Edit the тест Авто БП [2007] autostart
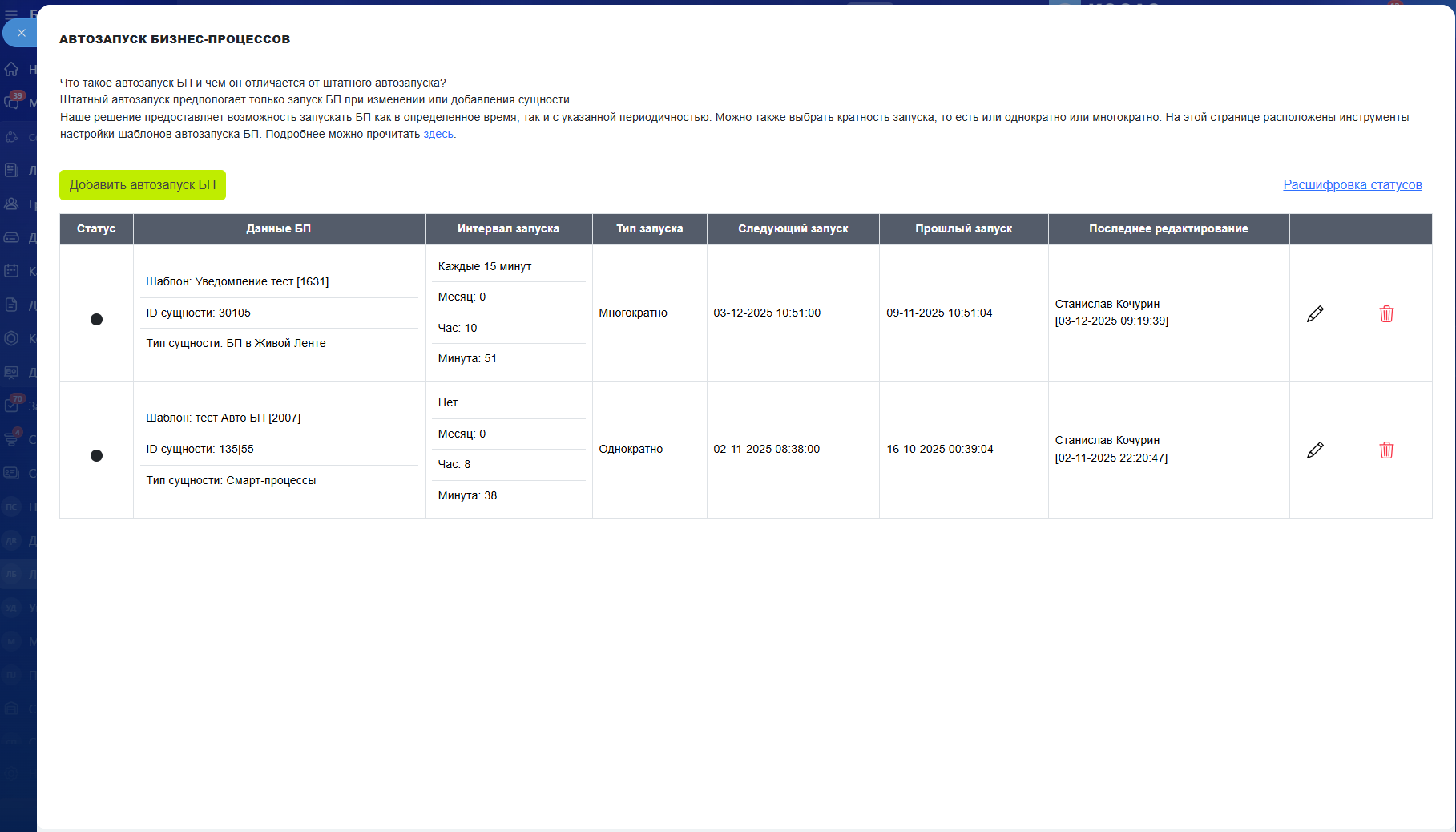 1315,450
